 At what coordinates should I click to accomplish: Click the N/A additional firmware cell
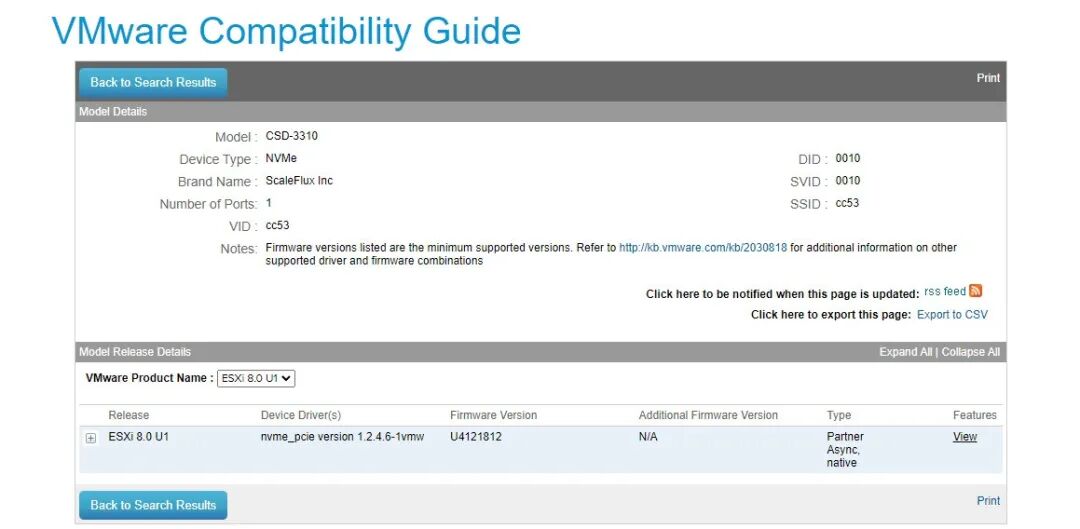(648, 437)
